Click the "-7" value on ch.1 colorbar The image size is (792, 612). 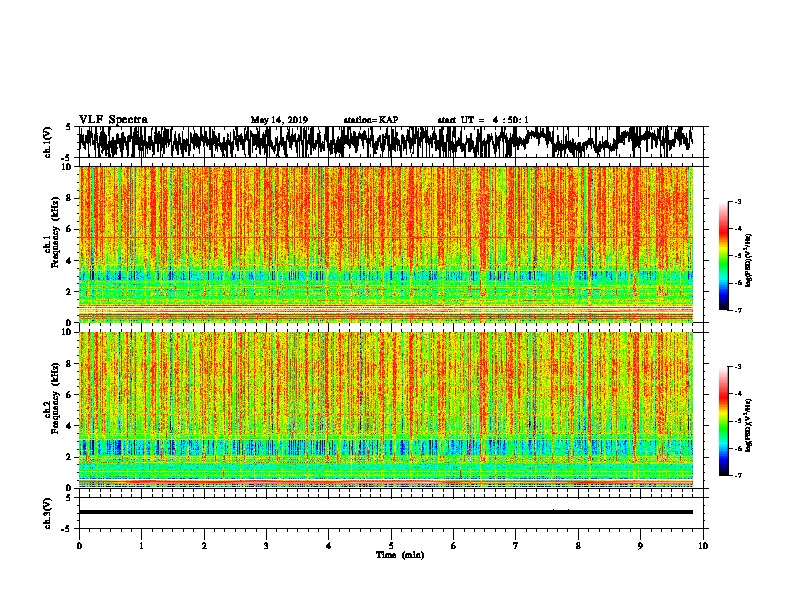click(x=737, y=310)
